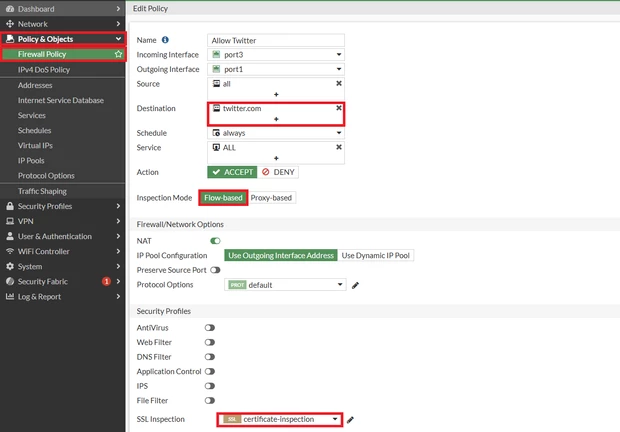Enable the AntiVirus toggle
This screenshot has width=620, height=432.
(x=210, y=328)
